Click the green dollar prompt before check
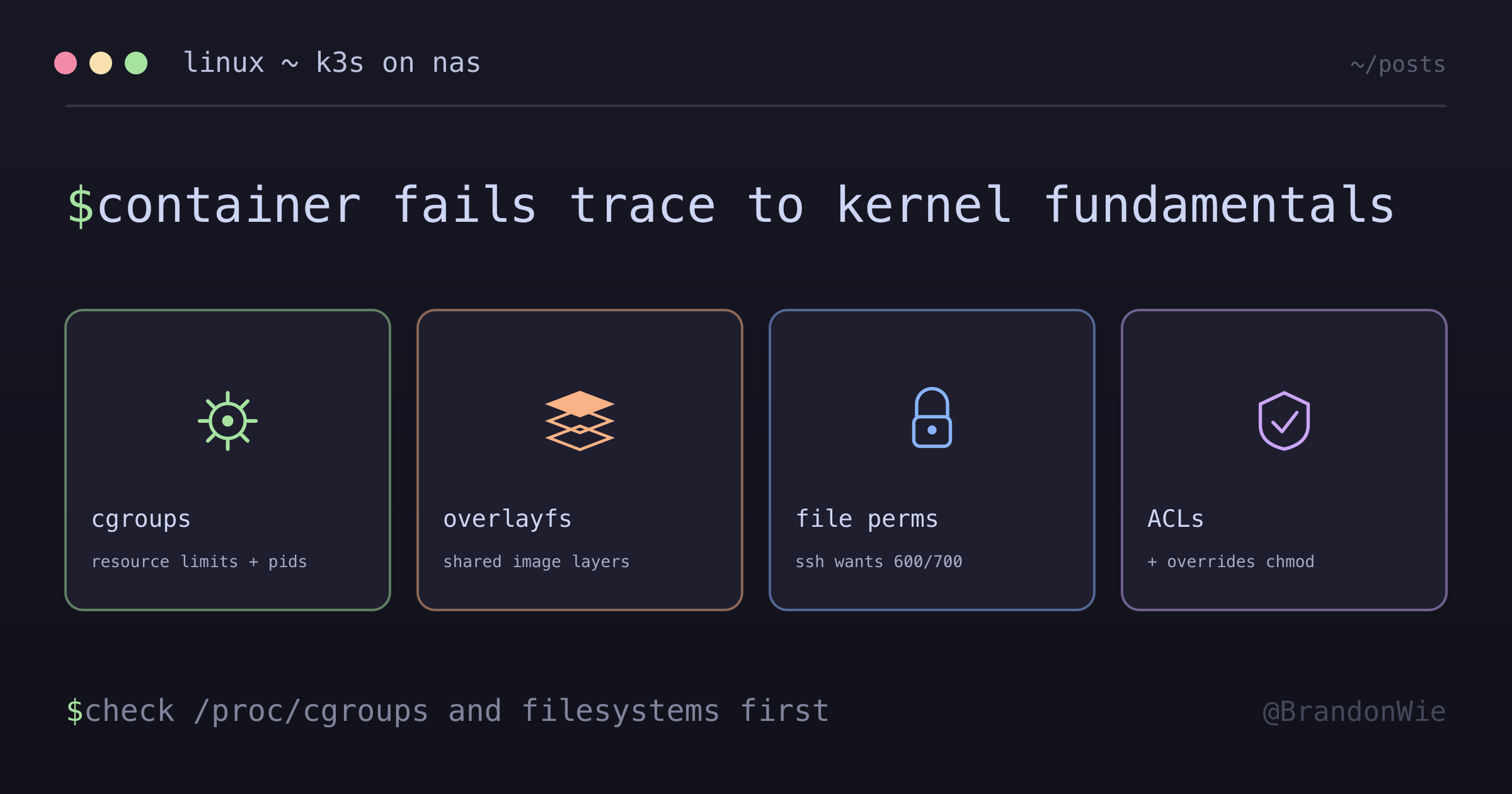The width and height of the screenshot is (1512, 794). pyautogui.click(x=75, y=711)
